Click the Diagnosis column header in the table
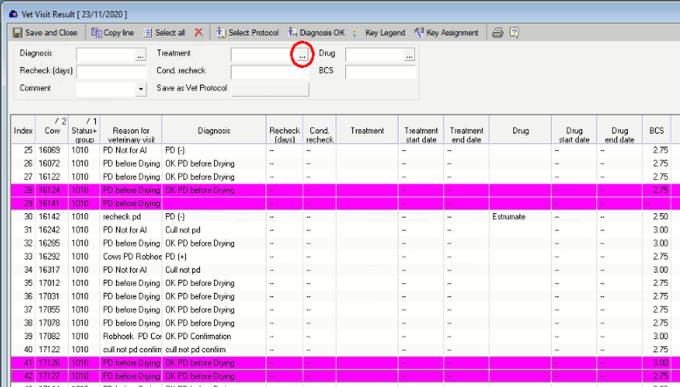This screenshot has height=387, width=680. click(x=214, y=130)
